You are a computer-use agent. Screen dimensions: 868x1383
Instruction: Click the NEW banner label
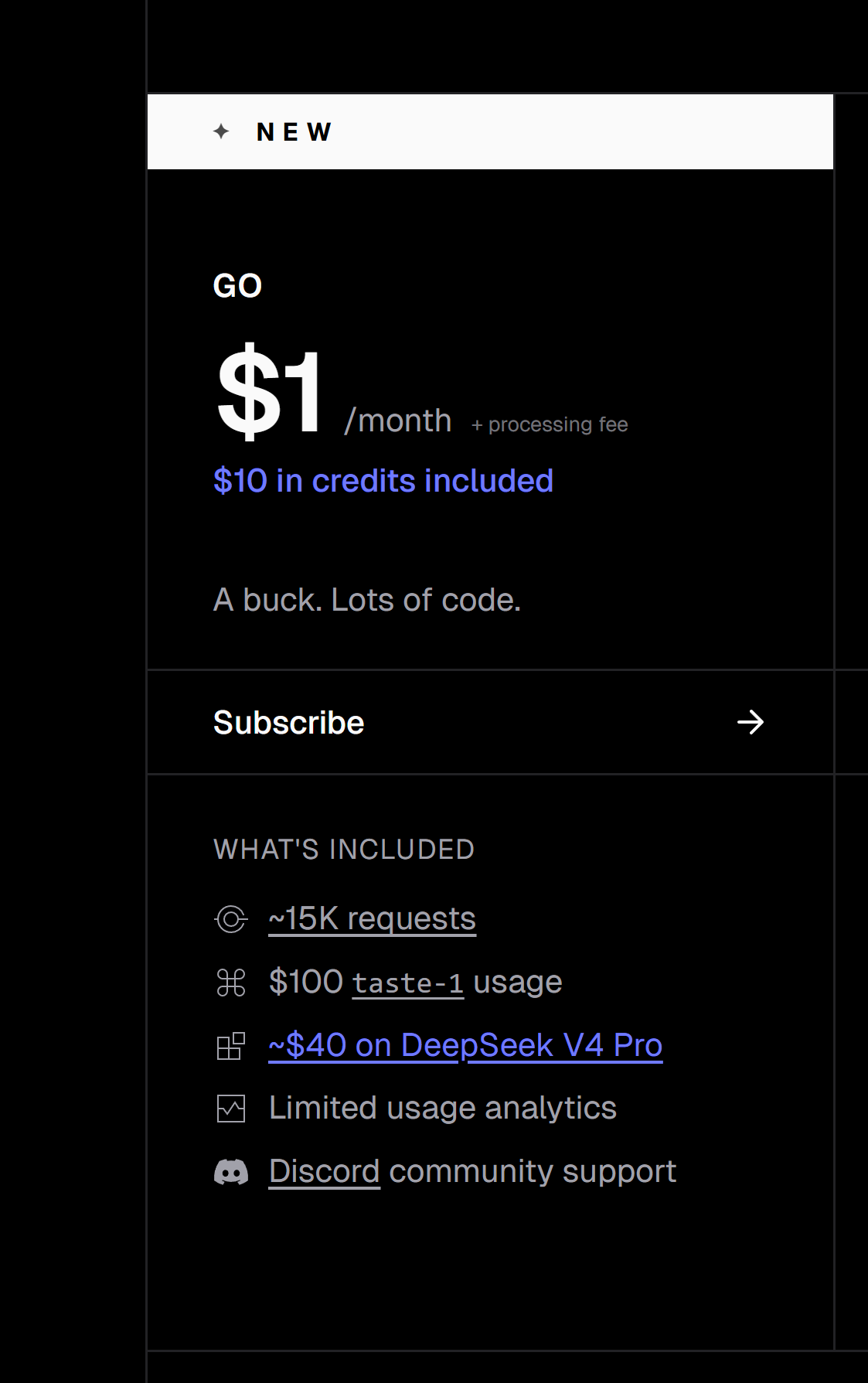click(x=294, y=132)
